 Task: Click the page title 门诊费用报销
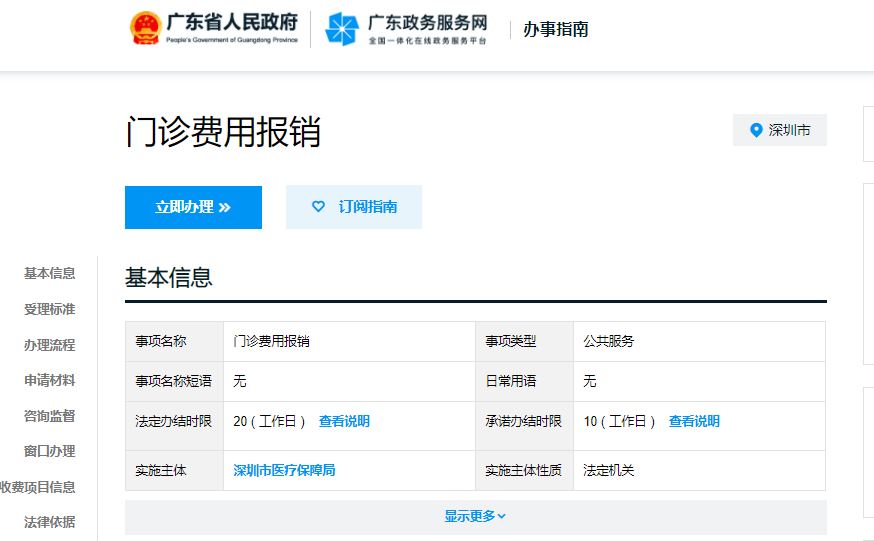tap(223, 131)
